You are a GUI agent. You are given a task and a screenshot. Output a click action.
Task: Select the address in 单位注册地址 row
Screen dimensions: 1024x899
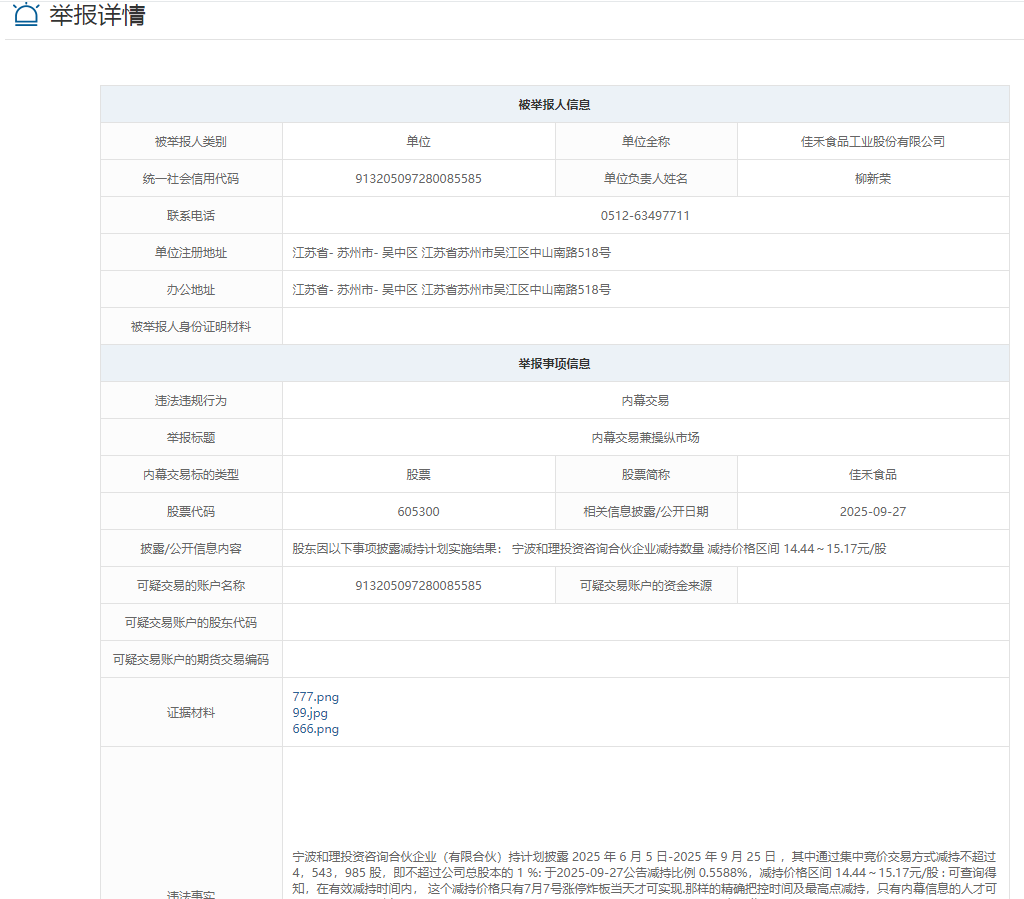(x=451, y=253)
